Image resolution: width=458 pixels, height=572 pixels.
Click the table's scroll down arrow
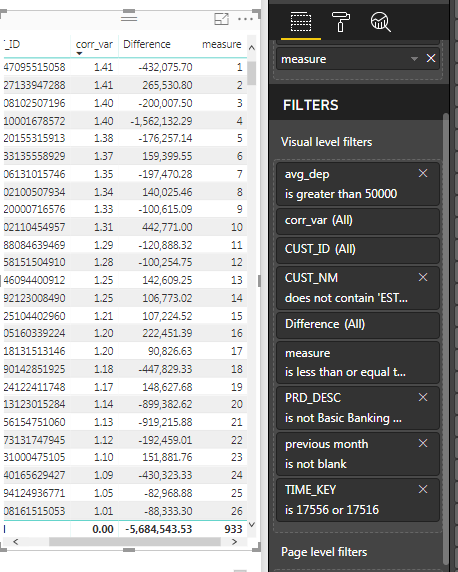(252, 525)
